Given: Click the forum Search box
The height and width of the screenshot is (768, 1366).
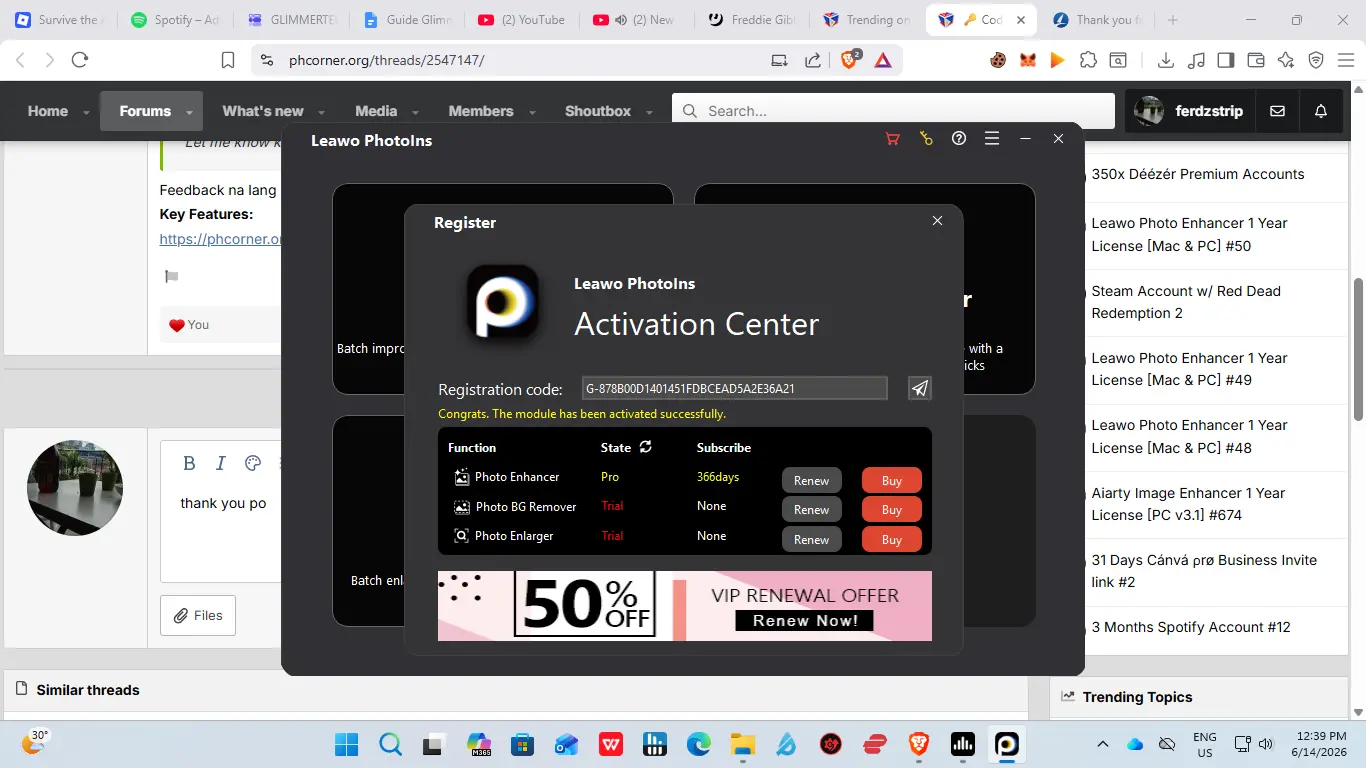Looking at the screenshot, I should pos(893,111).
